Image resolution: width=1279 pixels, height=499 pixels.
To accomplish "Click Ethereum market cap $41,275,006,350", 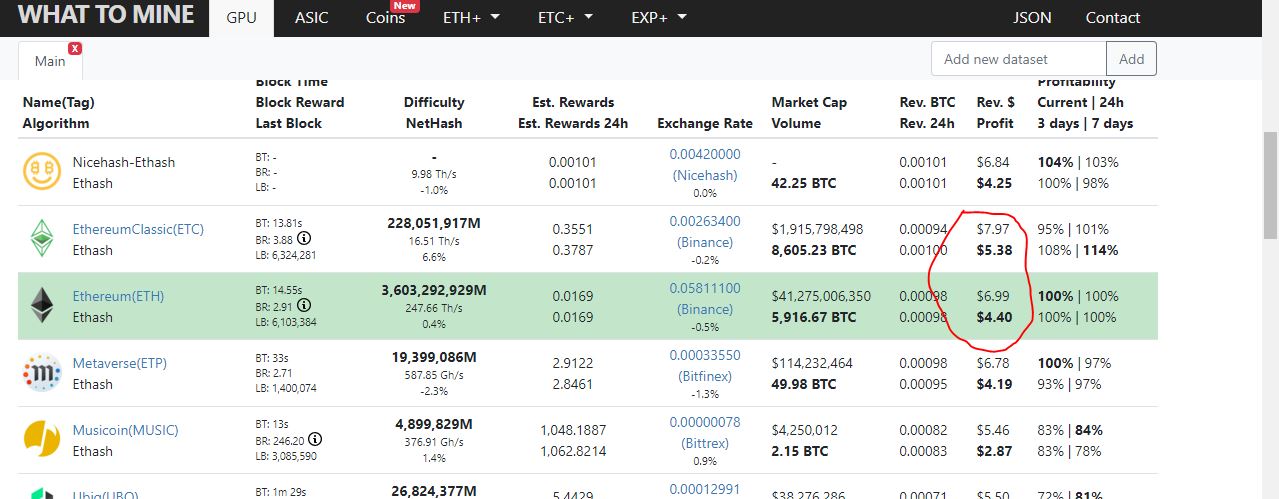I will point(821,296).
